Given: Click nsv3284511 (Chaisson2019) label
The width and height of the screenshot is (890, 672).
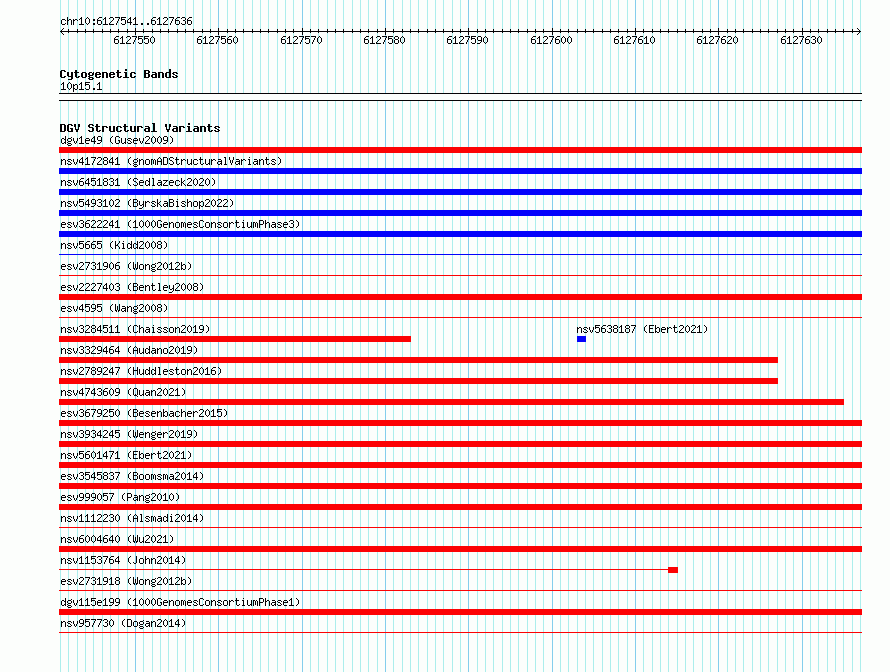Looking at the screenshot, I should click(x=135, y=329).
